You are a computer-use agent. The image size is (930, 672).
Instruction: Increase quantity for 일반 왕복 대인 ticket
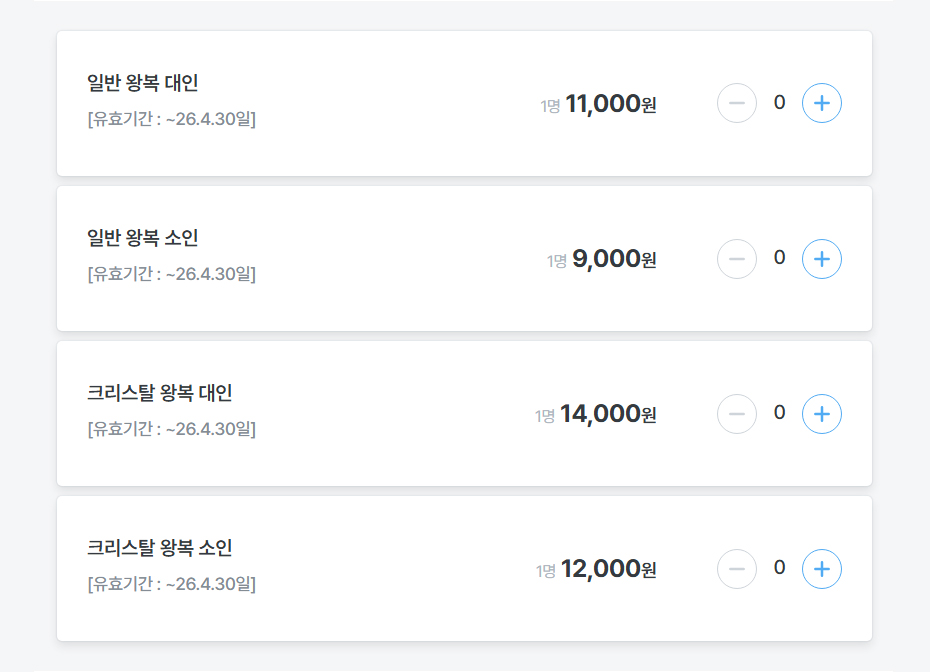tap(821, 103)
